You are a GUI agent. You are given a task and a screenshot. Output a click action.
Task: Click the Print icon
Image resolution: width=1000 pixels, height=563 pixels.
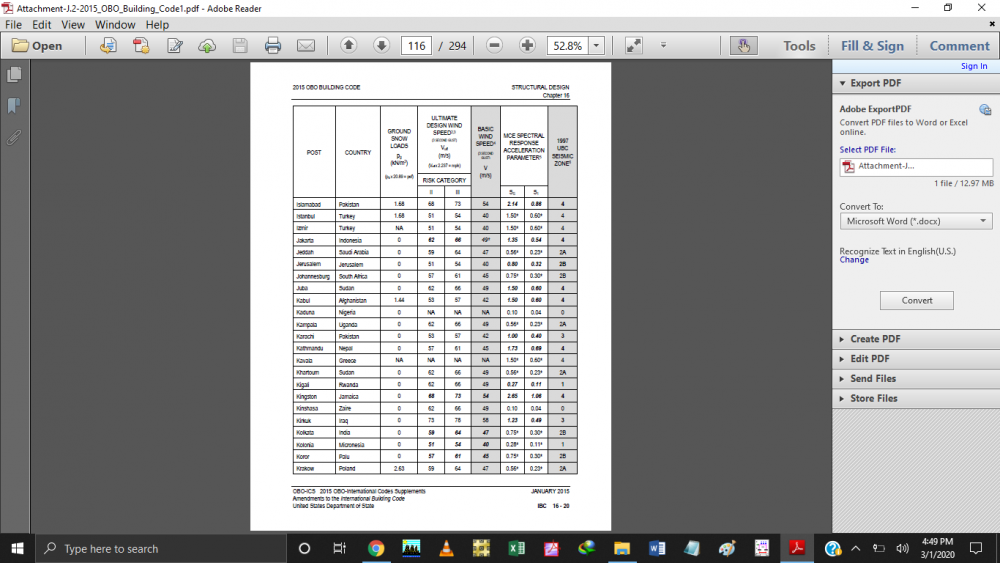tap(273, 46)
